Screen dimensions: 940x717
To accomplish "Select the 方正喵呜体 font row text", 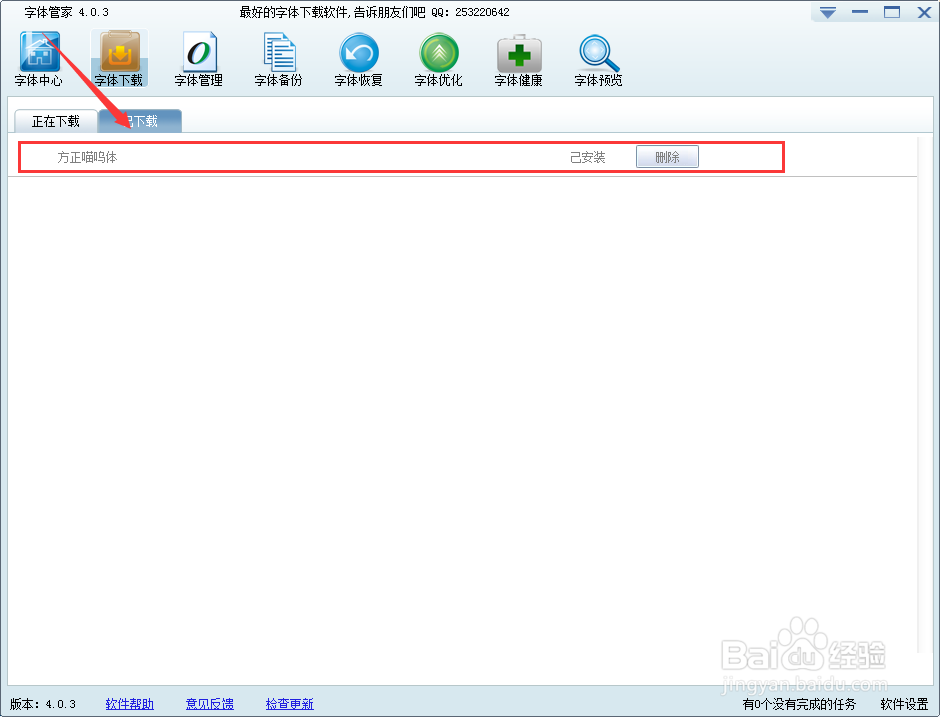I will [88, 157].
